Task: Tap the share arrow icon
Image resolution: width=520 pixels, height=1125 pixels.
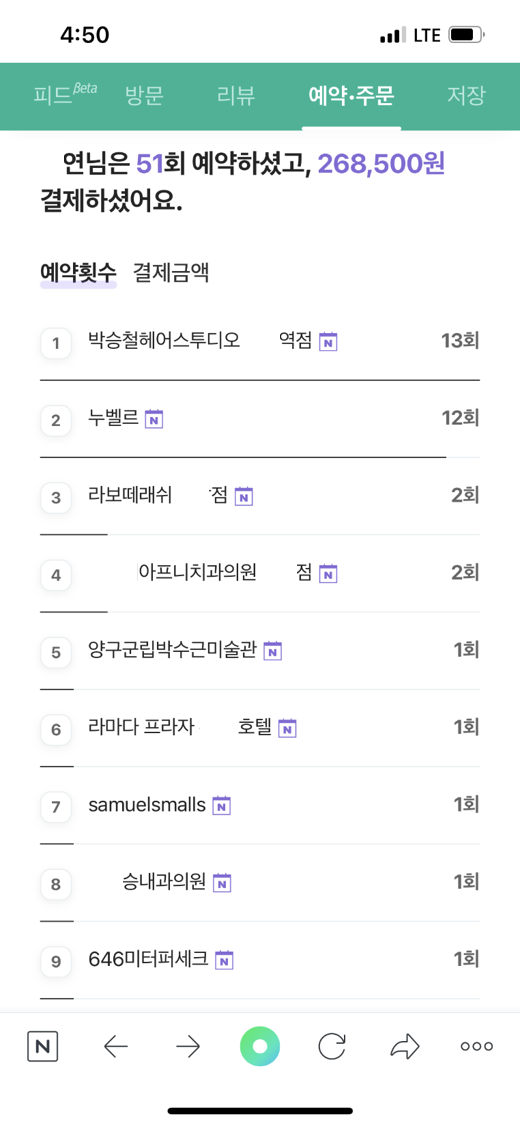Action: [x=405, y=1048]
